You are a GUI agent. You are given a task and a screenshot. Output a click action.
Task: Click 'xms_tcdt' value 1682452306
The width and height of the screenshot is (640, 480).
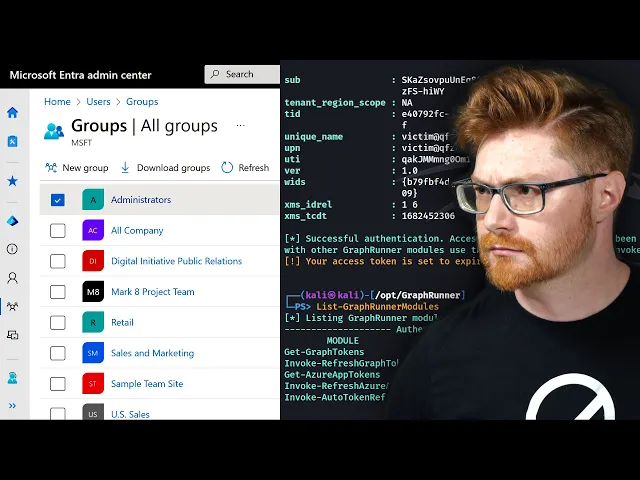pyautogui.click(x=428, y=216)
